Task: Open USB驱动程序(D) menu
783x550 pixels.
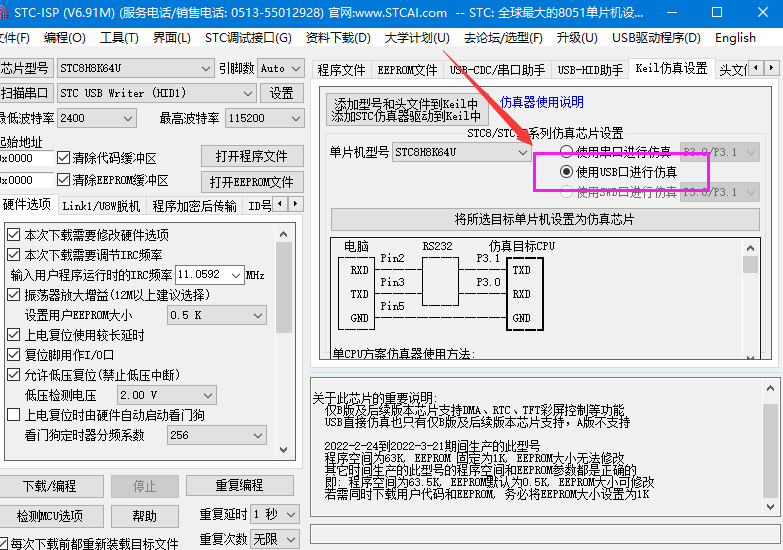Action: coord(656,38)
